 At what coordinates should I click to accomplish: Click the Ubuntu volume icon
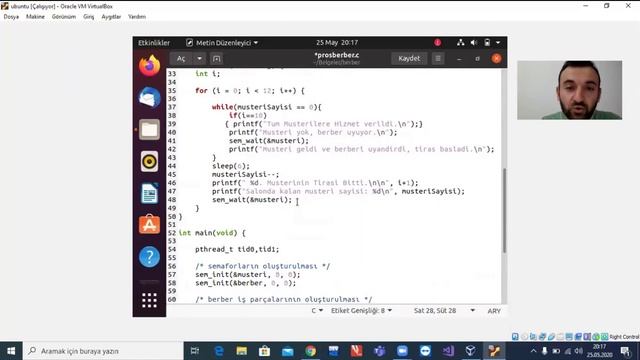point(474,42)
